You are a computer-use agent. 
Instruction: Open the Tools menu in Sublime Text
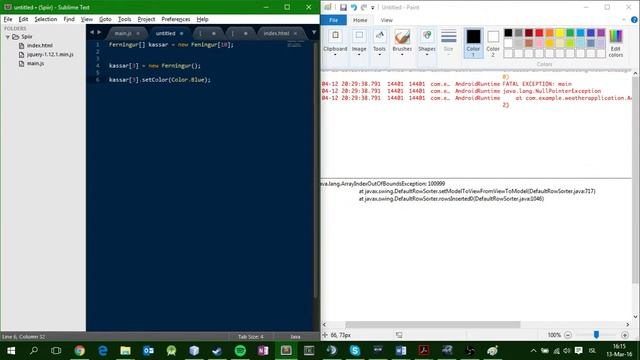[x=124, y=19]
